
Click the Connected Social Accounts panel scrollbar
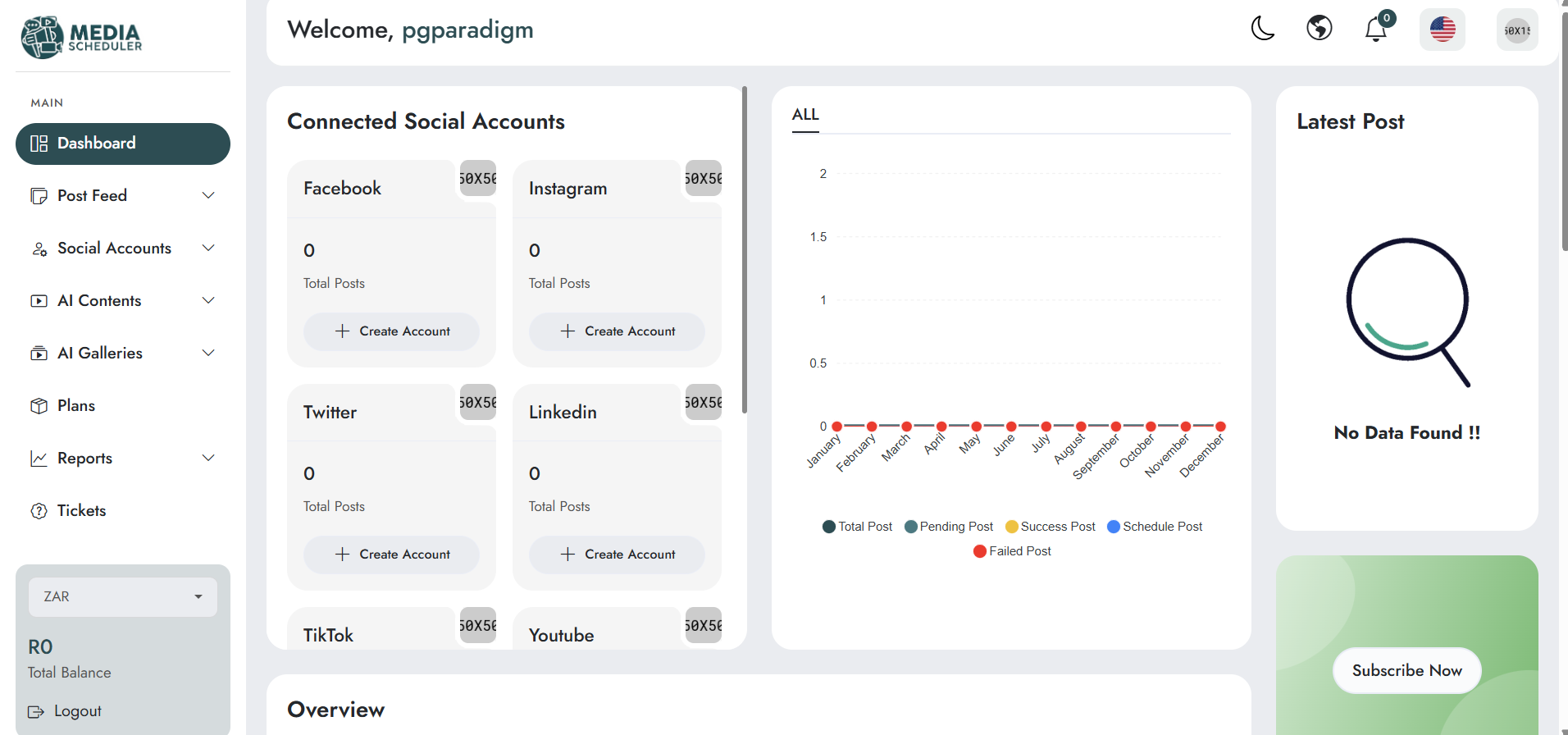coord(745,250)
